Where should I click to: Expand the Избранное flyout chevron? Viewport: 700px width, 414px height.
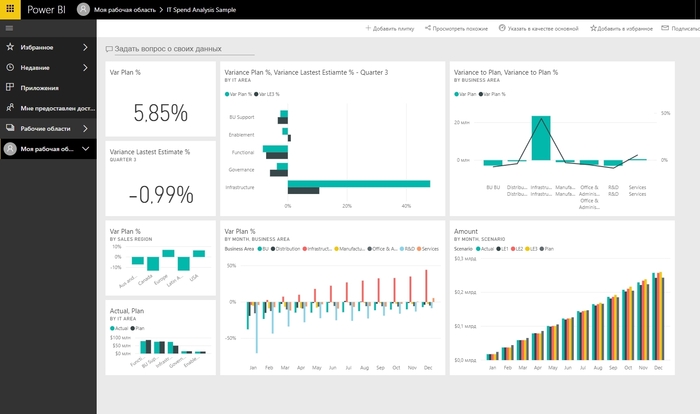click(x=86, y=47)
